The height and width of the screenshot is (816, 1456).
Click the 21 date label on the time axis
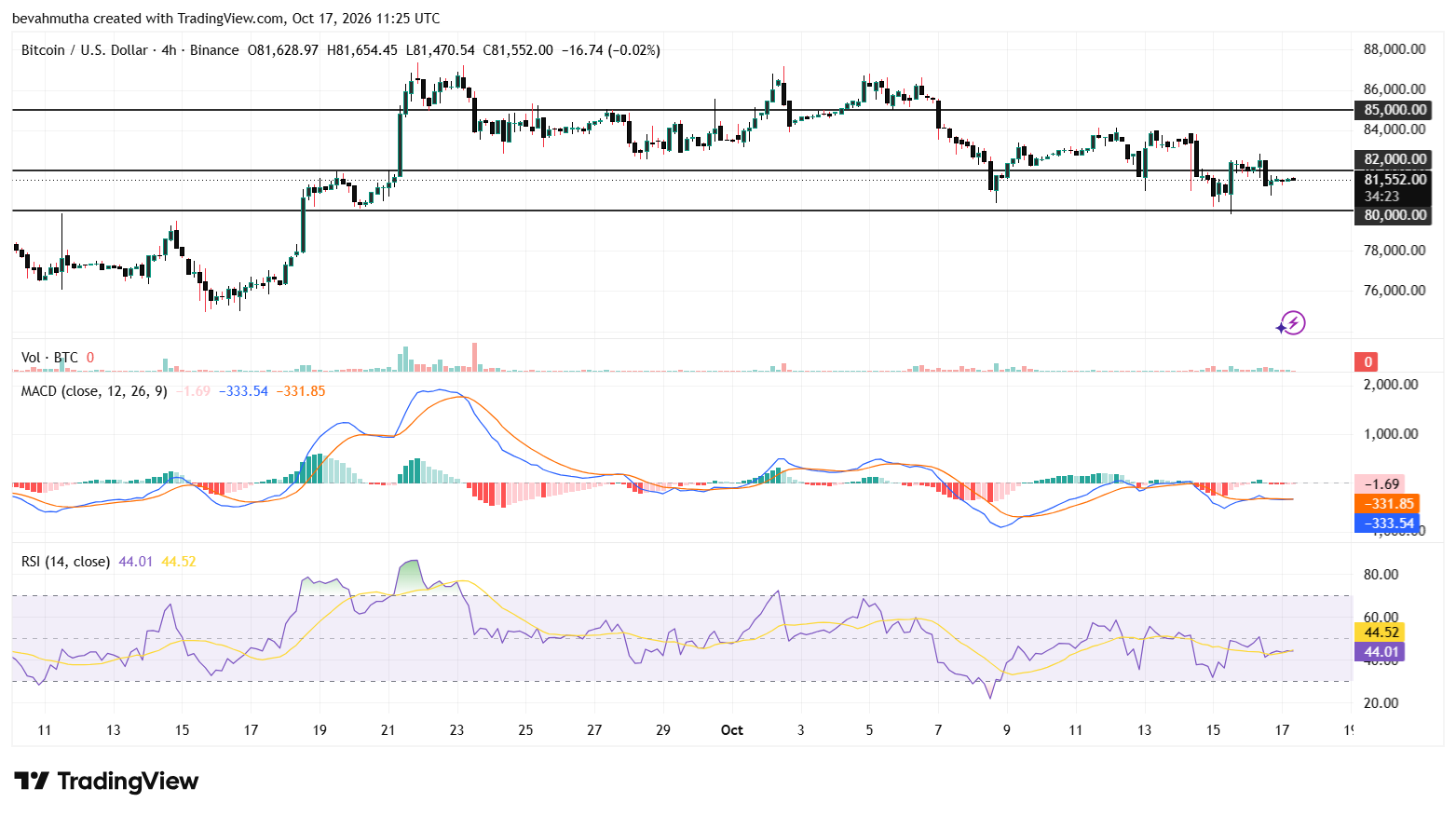click(388, 730)
